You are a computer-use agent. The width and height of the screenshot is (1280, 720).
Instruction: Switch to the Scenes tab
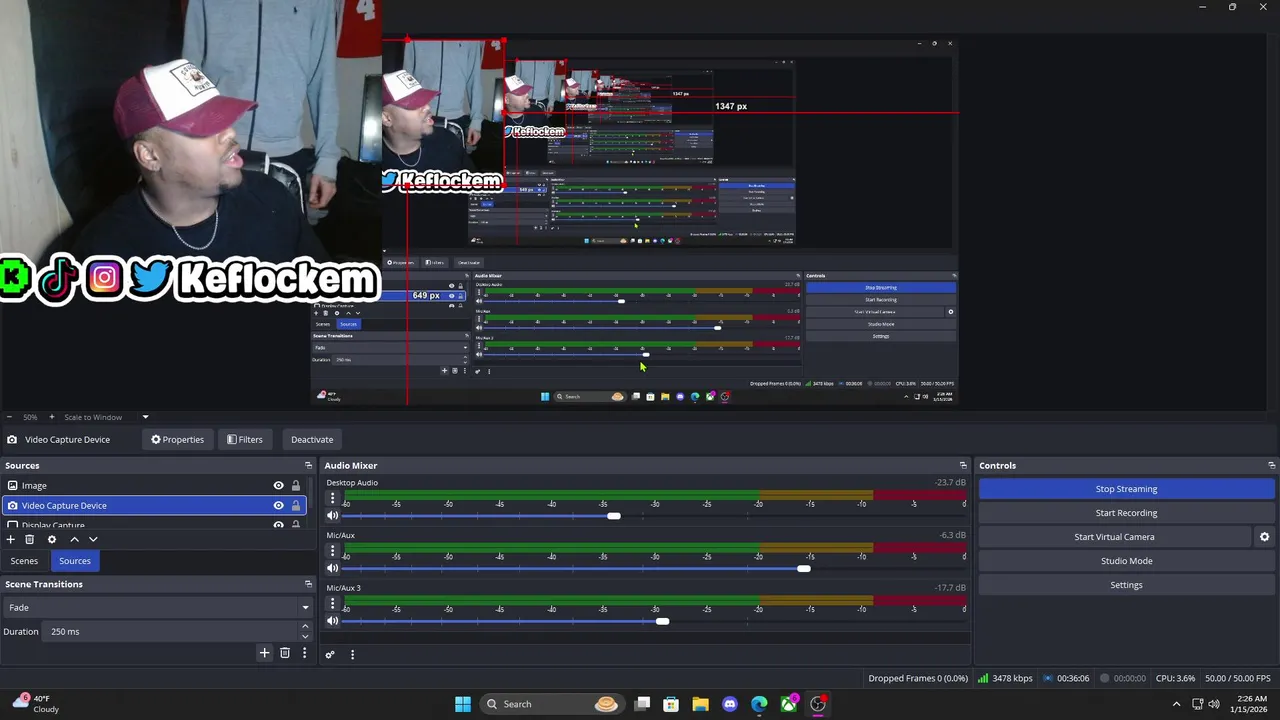24,561
